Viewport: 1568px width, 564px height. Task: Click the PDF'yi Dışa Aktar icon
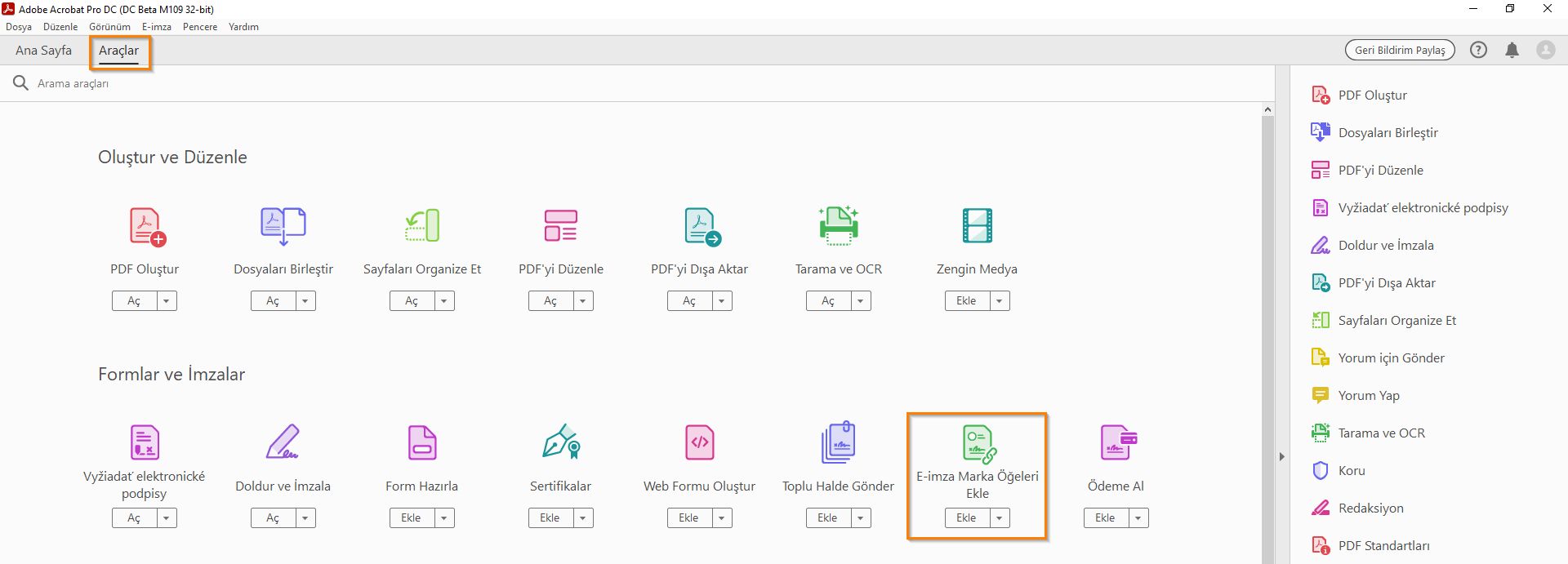(702, 226)
